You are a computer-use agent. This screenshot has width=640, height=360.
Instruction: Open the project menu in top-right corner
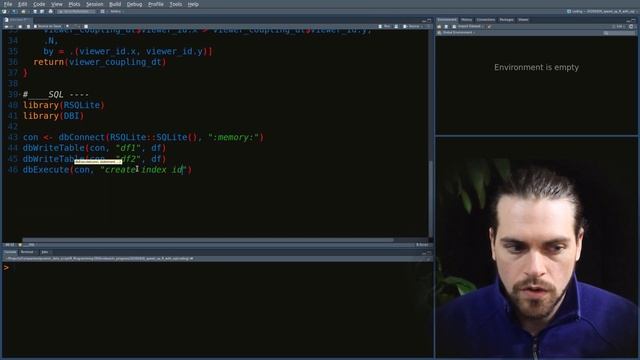coord(601,11)
